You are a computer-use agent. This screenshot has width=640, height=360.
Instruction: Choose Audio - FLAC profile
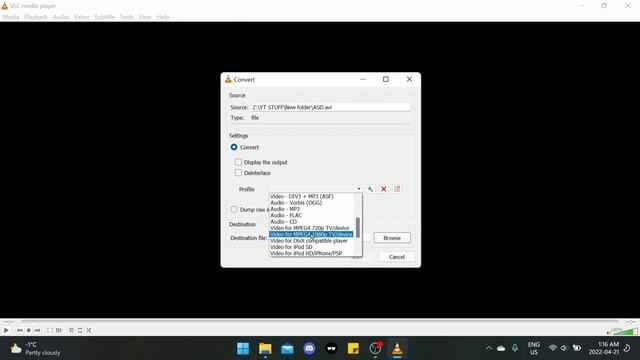pos(286,215)
